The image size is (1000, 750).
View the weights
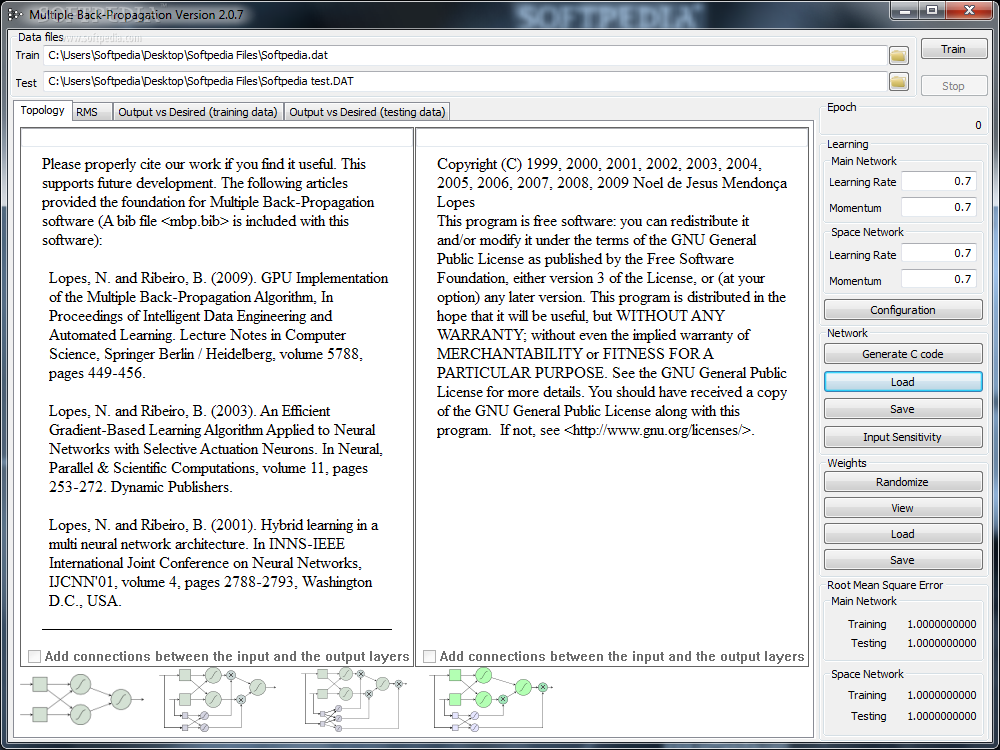903,508
